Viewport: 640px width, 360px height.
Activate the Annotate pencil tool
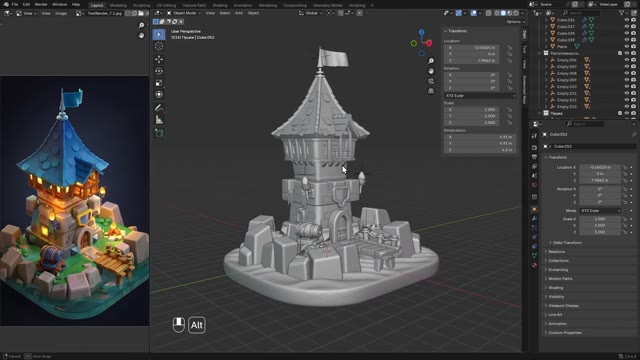[159, 108]
